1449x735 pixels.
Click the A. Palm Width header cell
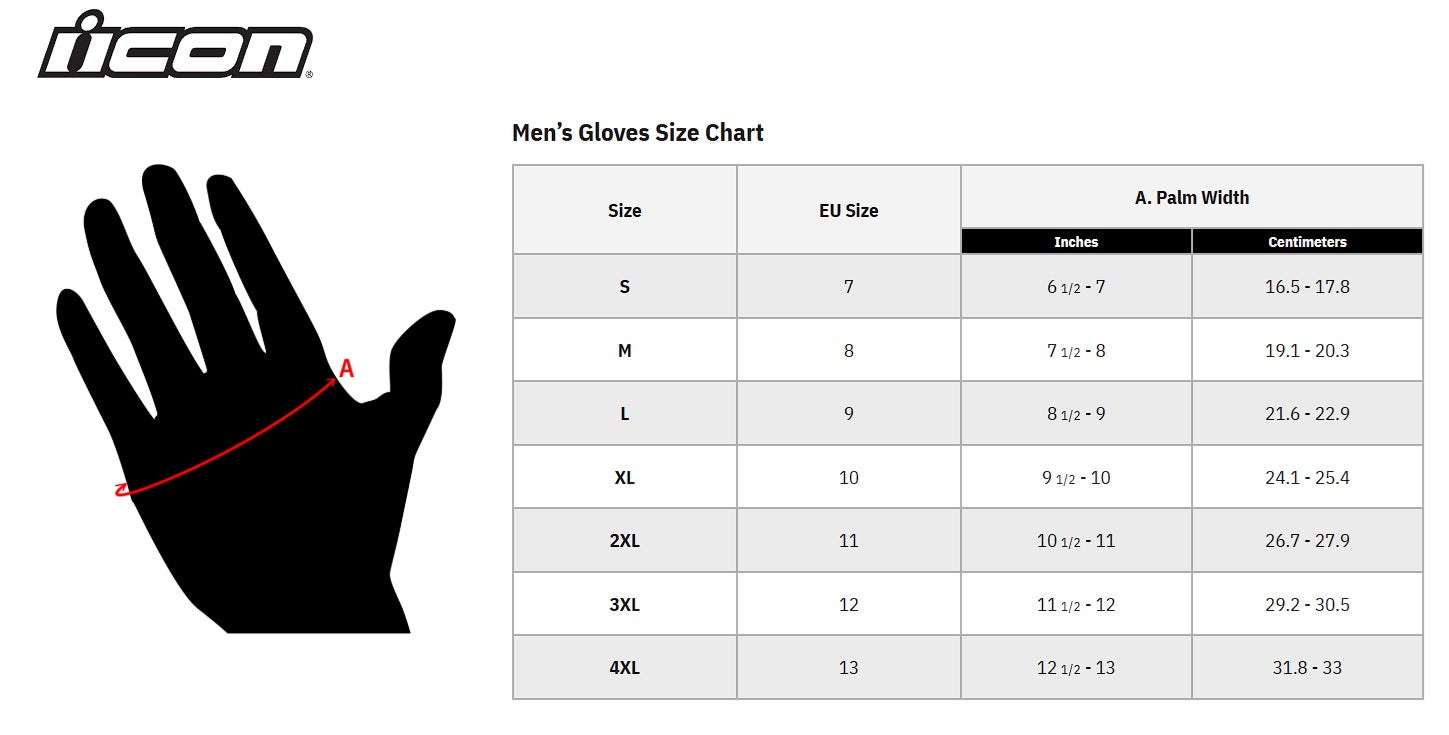point(1191,198)
